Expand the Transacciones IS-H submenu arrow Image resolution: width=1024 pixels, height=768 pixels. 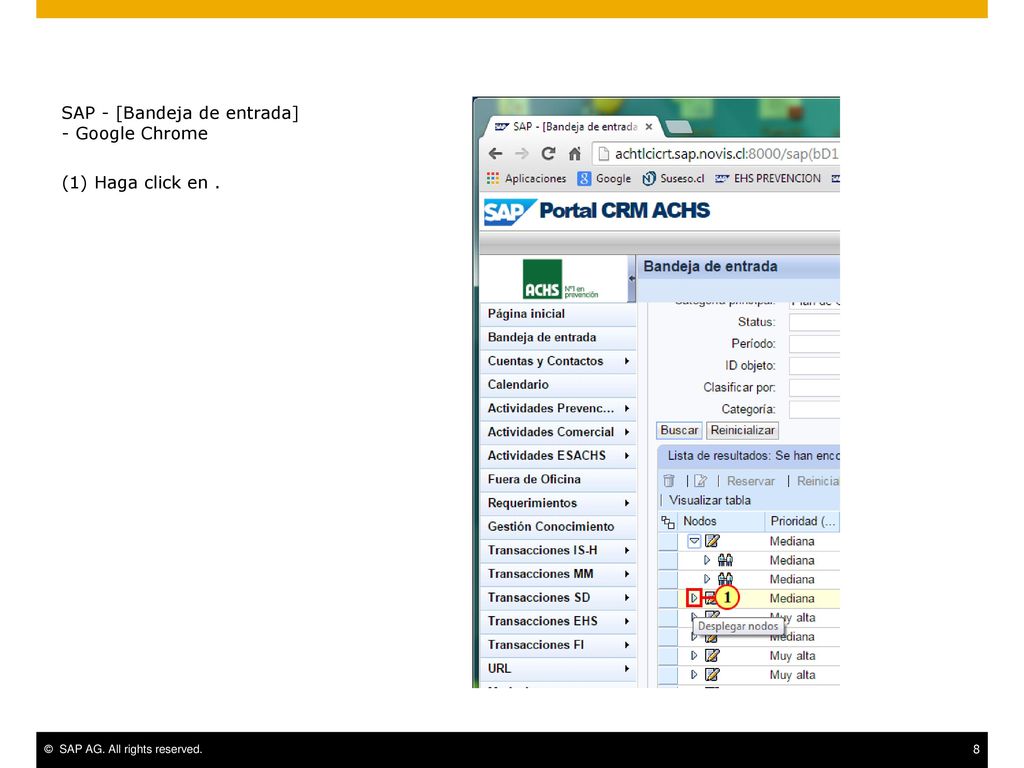click(626, 551)
